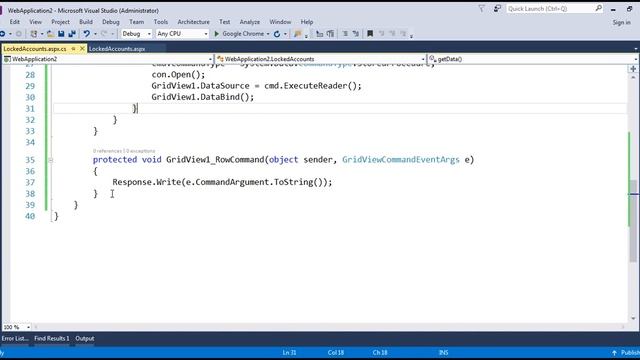The height and width of the screenshot is (360, 640).
Task: Click the Open File folder icon
Action: coord(50,34)
